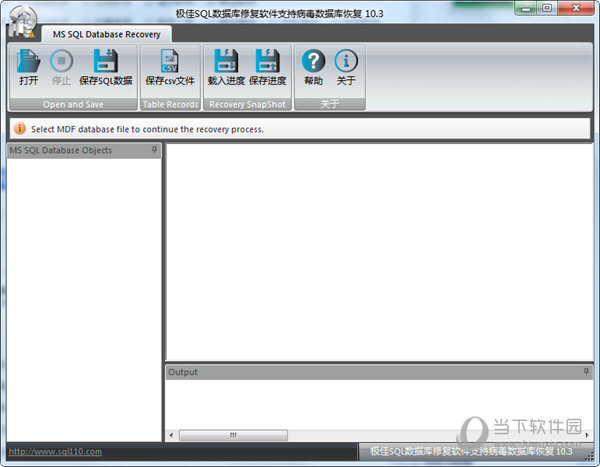Screen dimensions: 600x467
Task: Click the Select MDF database file message
Action: 147,129
